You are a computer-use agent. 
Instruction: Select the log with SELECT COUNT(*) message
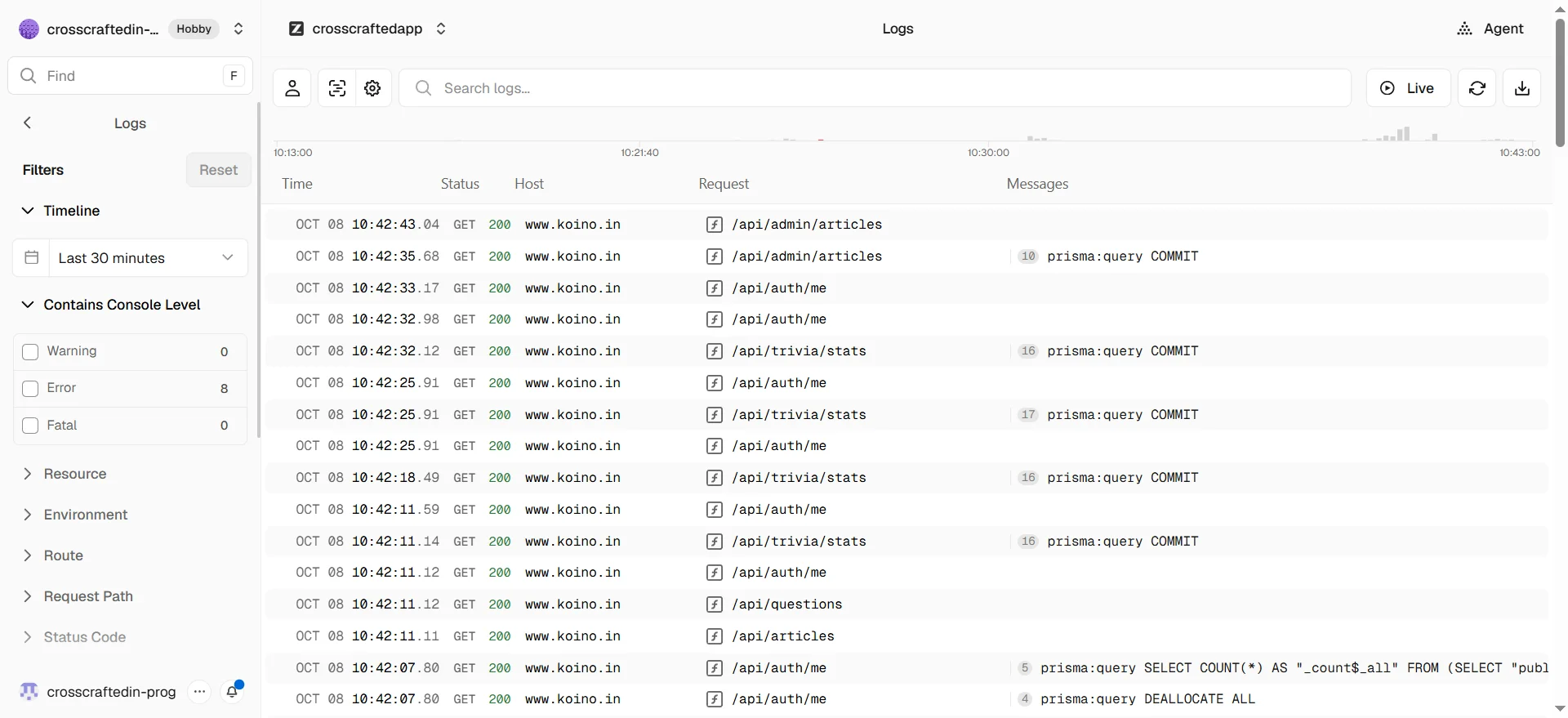coord(906,668)
